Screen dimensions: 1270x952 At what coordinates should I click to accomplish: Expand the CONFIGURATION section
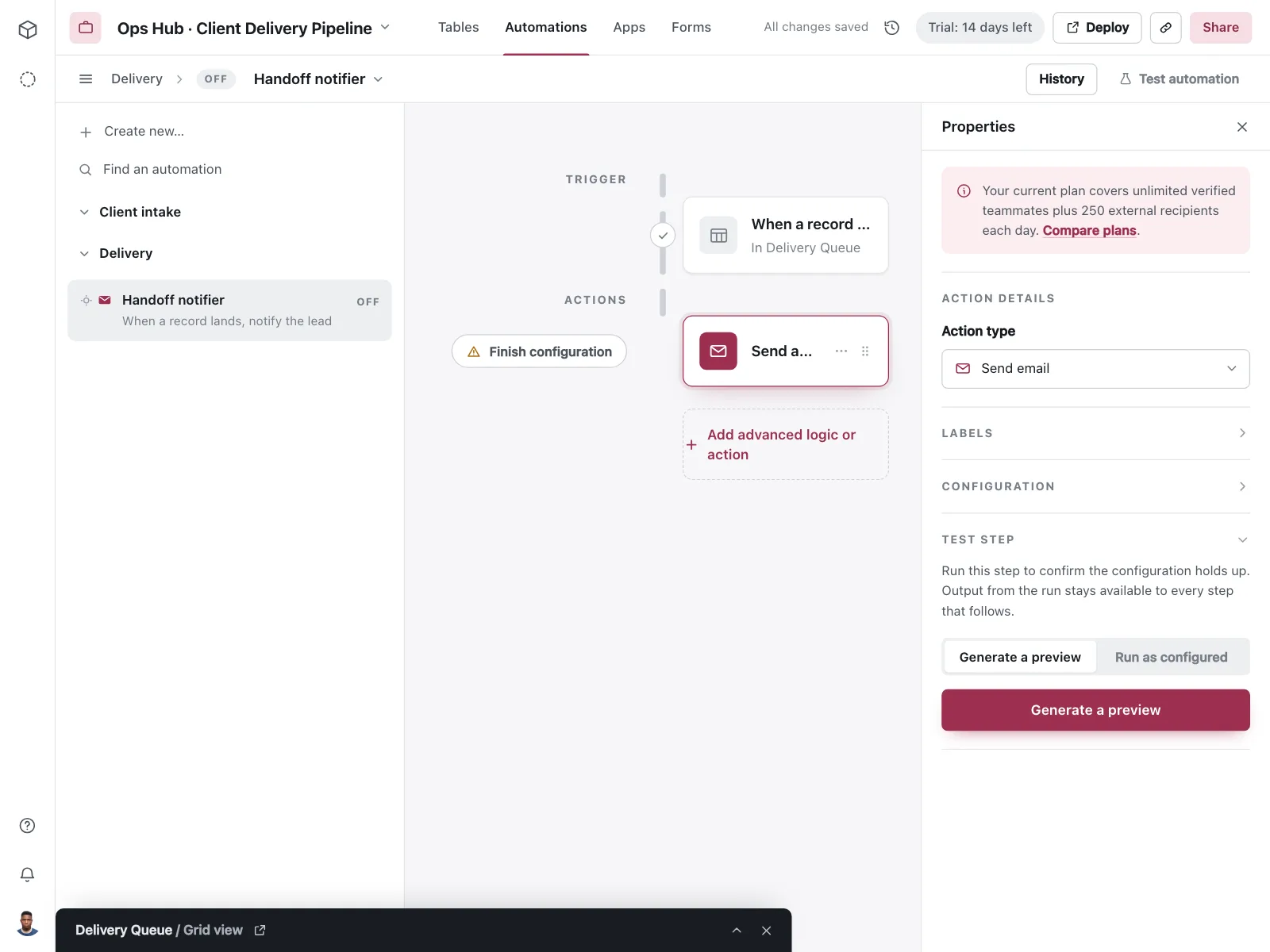(1095, 486)
